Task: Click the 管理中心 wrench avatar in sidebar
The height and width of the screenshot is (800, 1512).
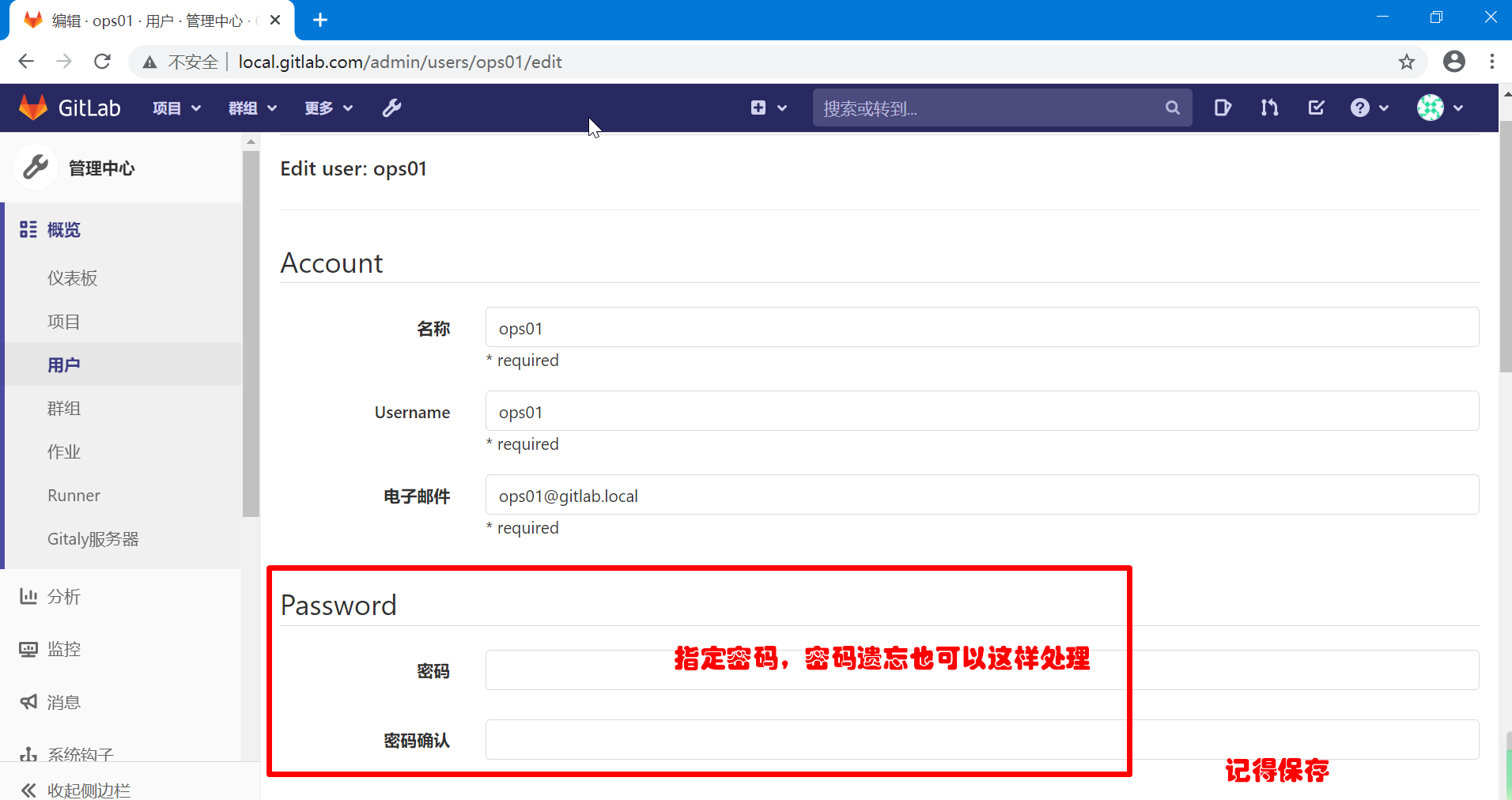Action: 36,168
